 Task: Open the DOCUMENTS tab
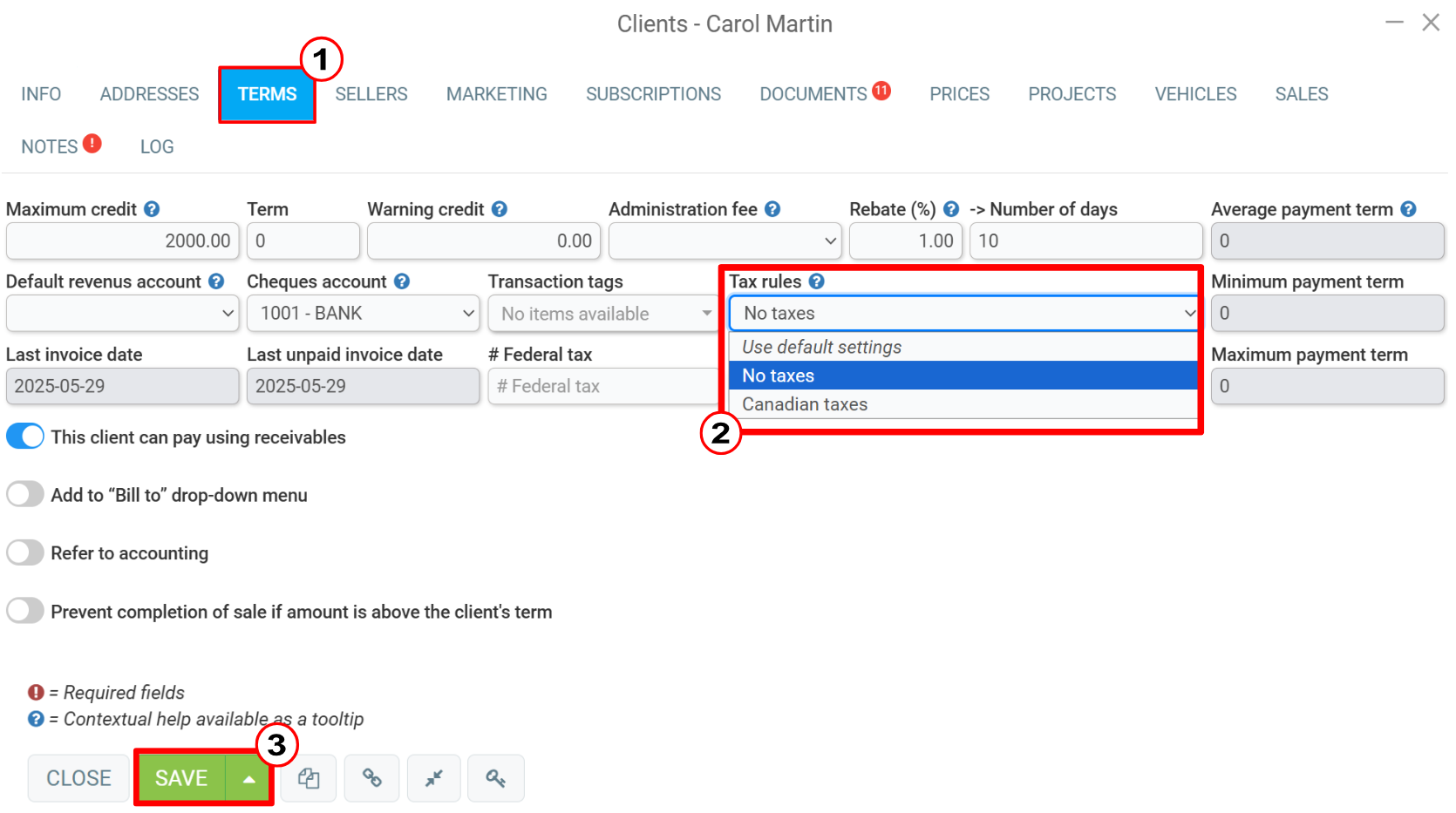click(x=813, y=94)
